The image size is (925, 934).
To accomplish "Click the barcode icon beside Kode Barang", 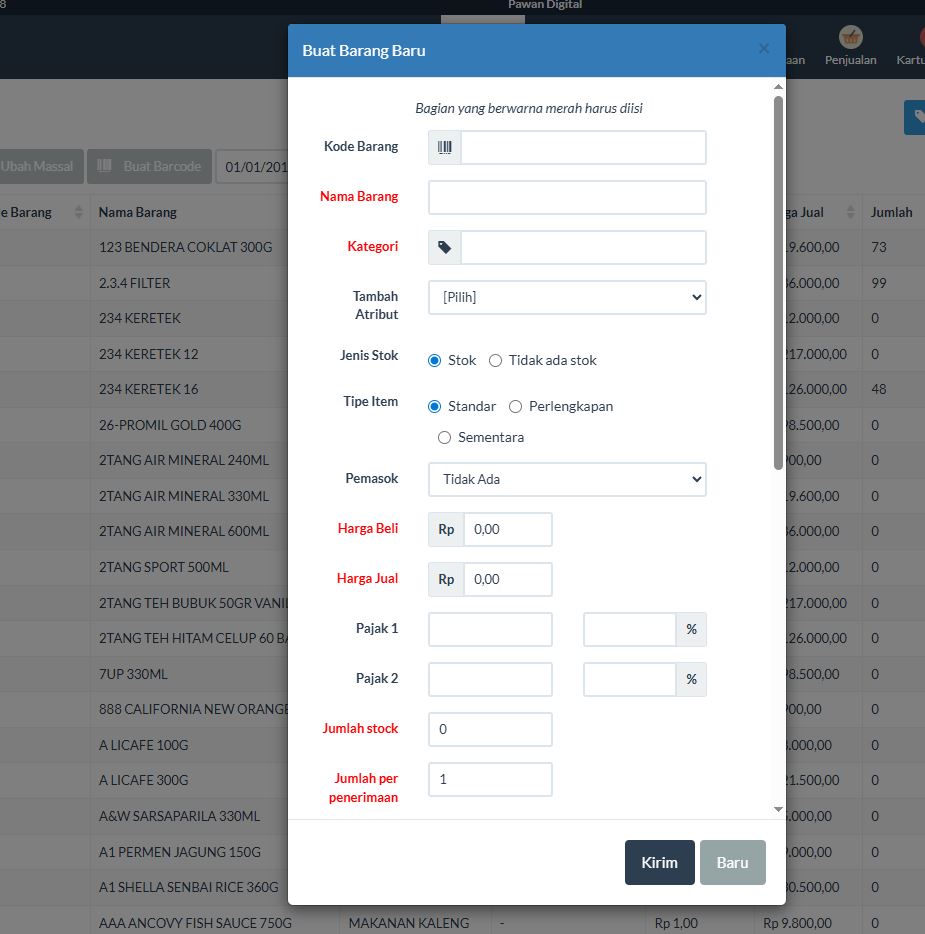I will click(445, 147).
